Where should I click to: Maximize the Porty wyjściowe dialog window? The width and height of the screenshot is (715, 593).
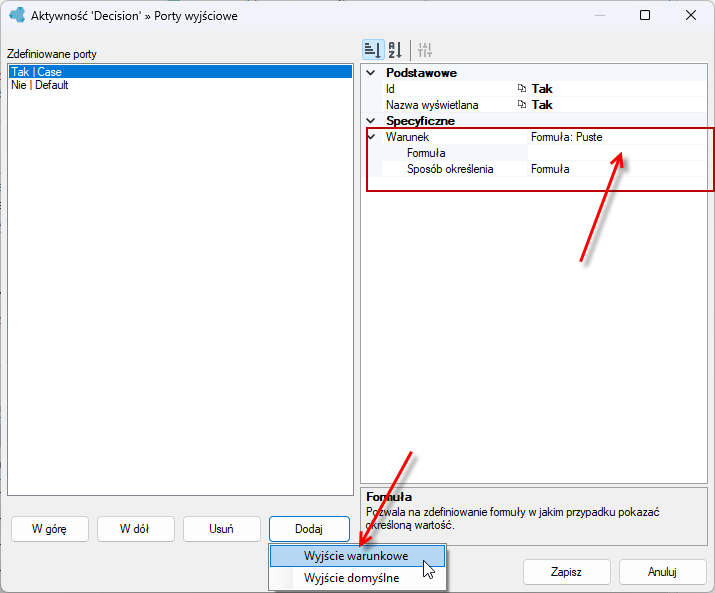pos(645,15)
